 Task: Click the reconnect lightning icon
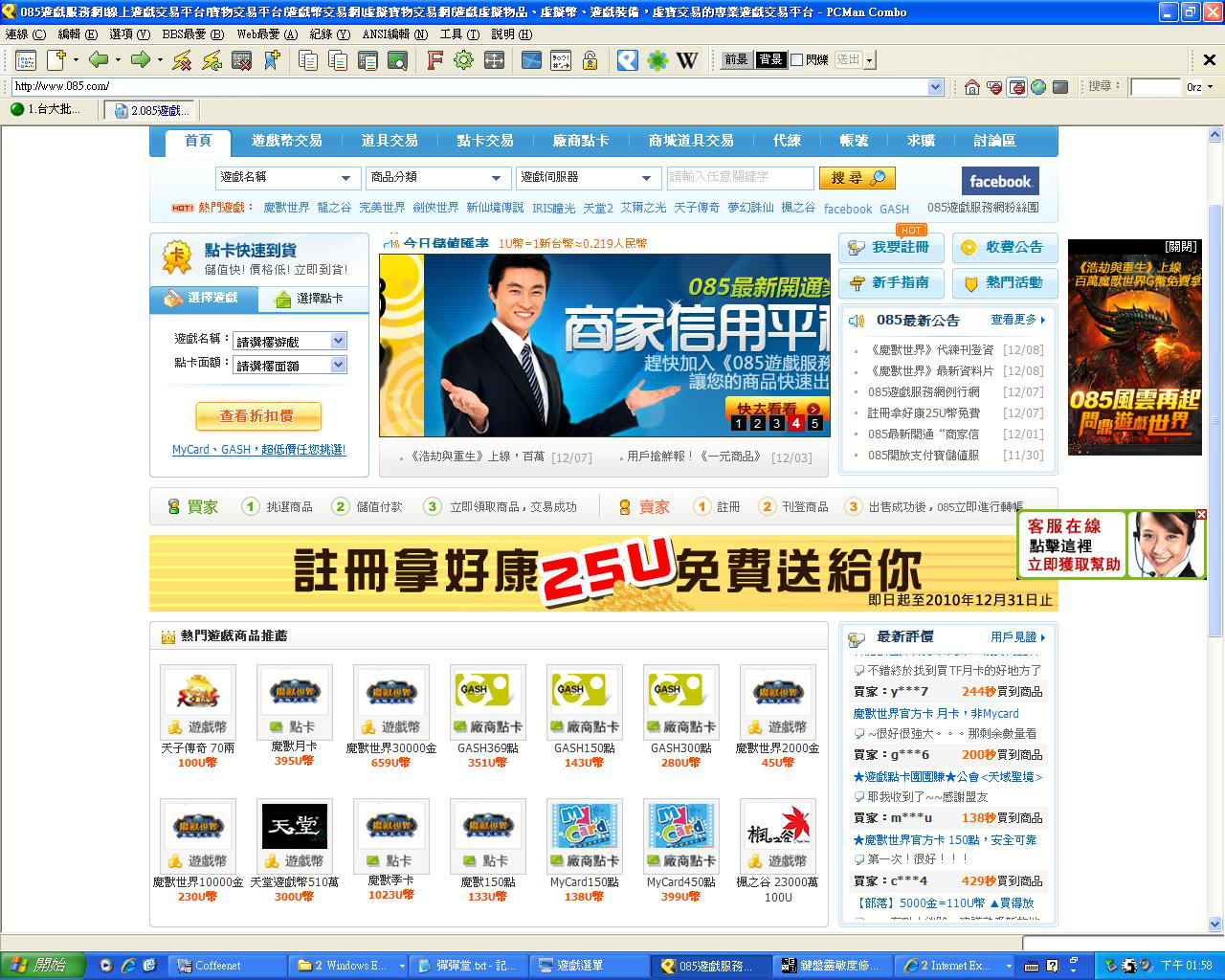[212, 61]
